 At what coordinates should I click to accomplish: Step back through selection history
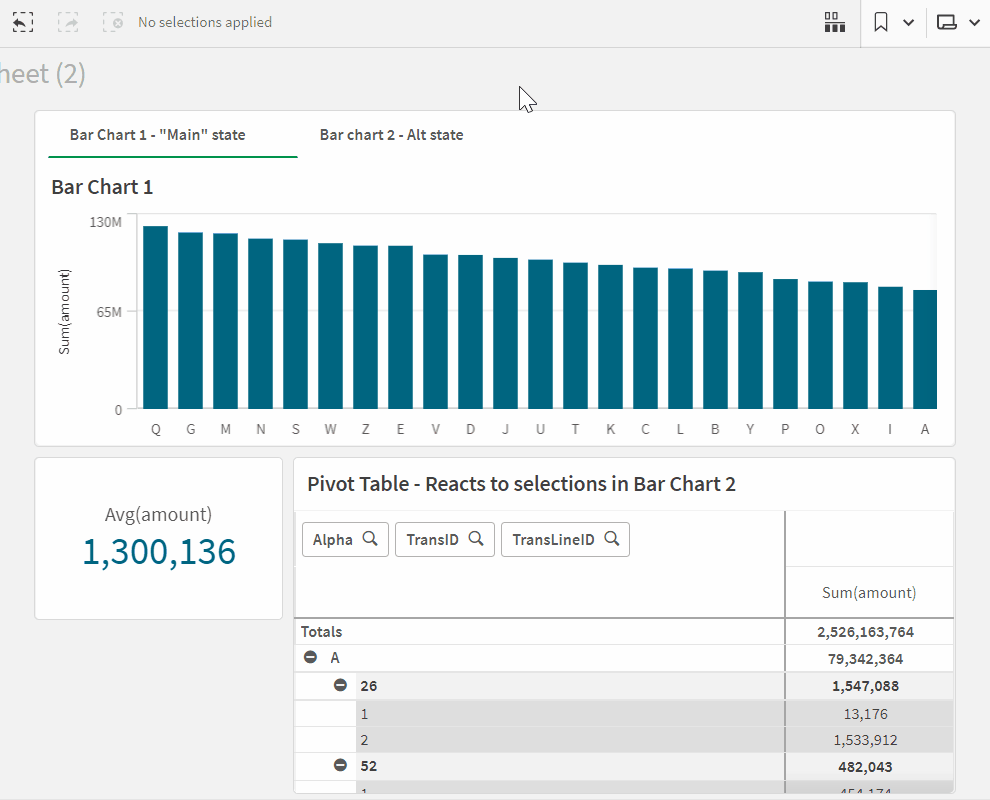coord(22,22)
